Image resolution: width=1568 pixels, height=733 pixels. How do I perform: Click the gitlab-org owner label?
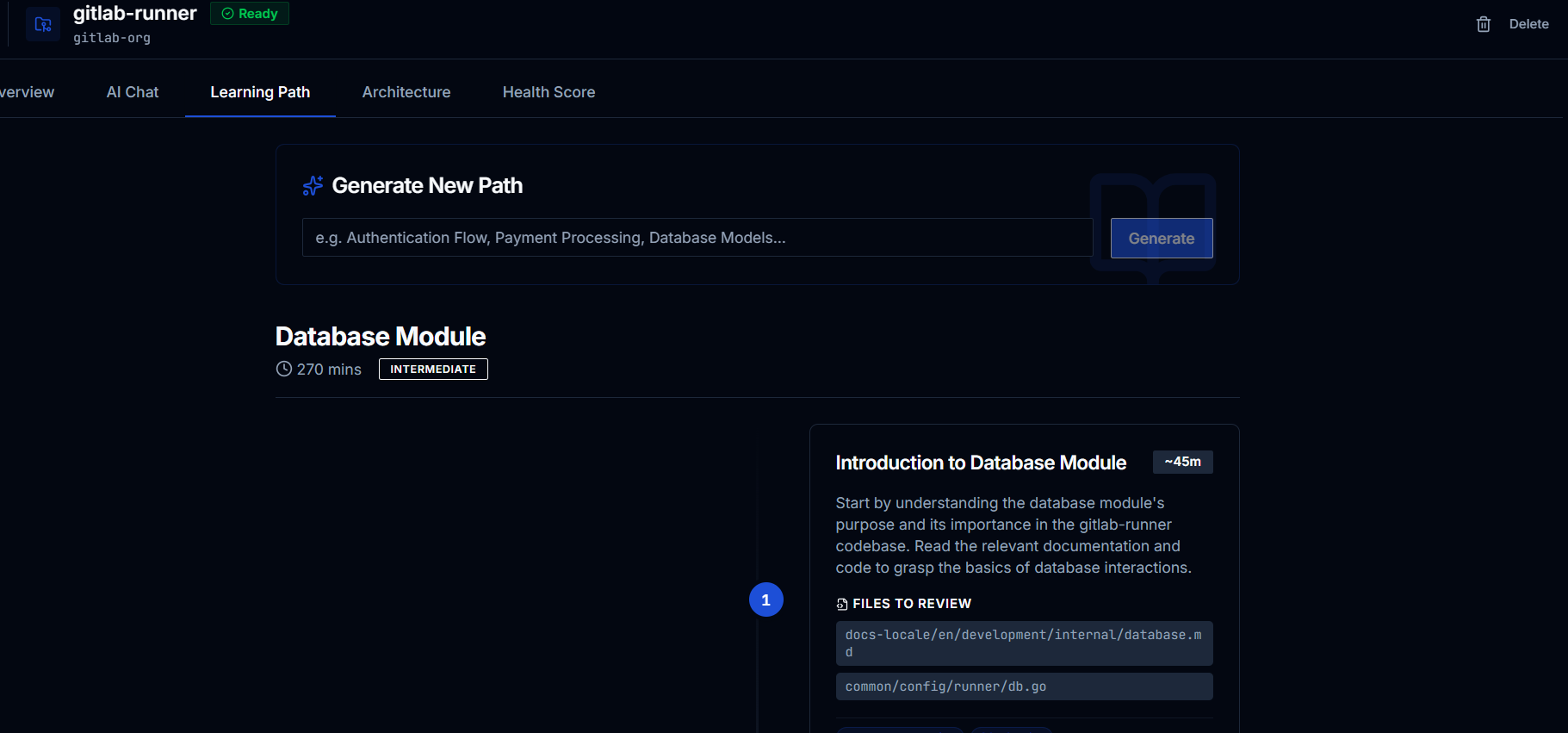[x=112, y=38]
